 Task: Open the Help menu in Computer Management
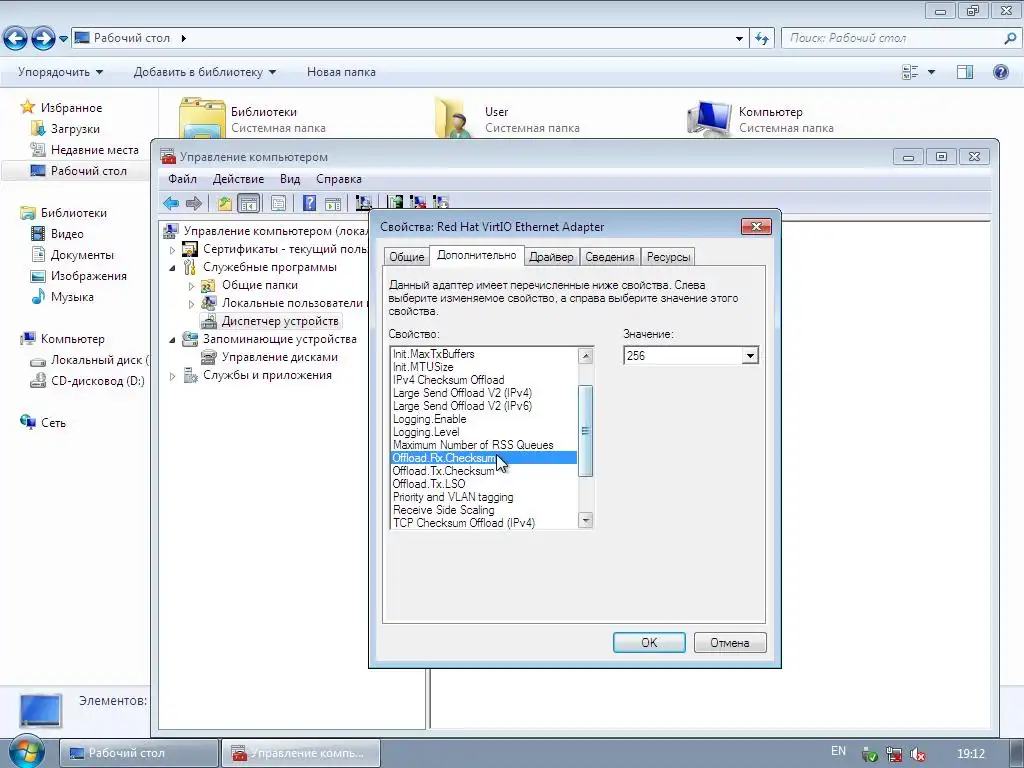[x=339, y=179]
